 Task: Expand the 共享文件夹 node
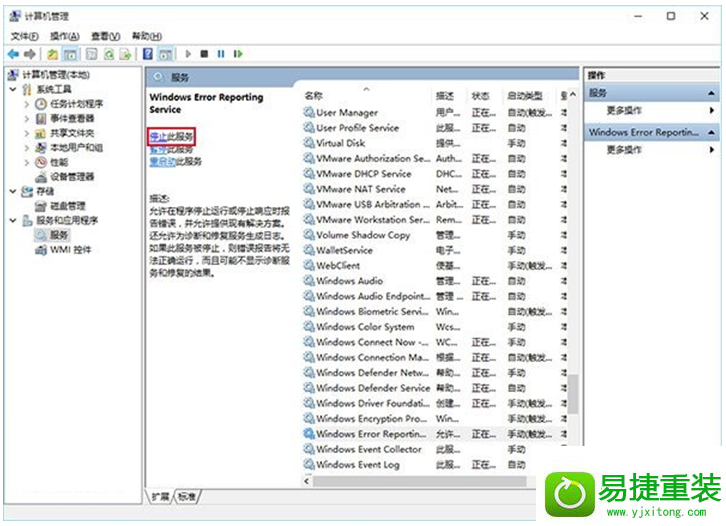(x=27, y=133)
